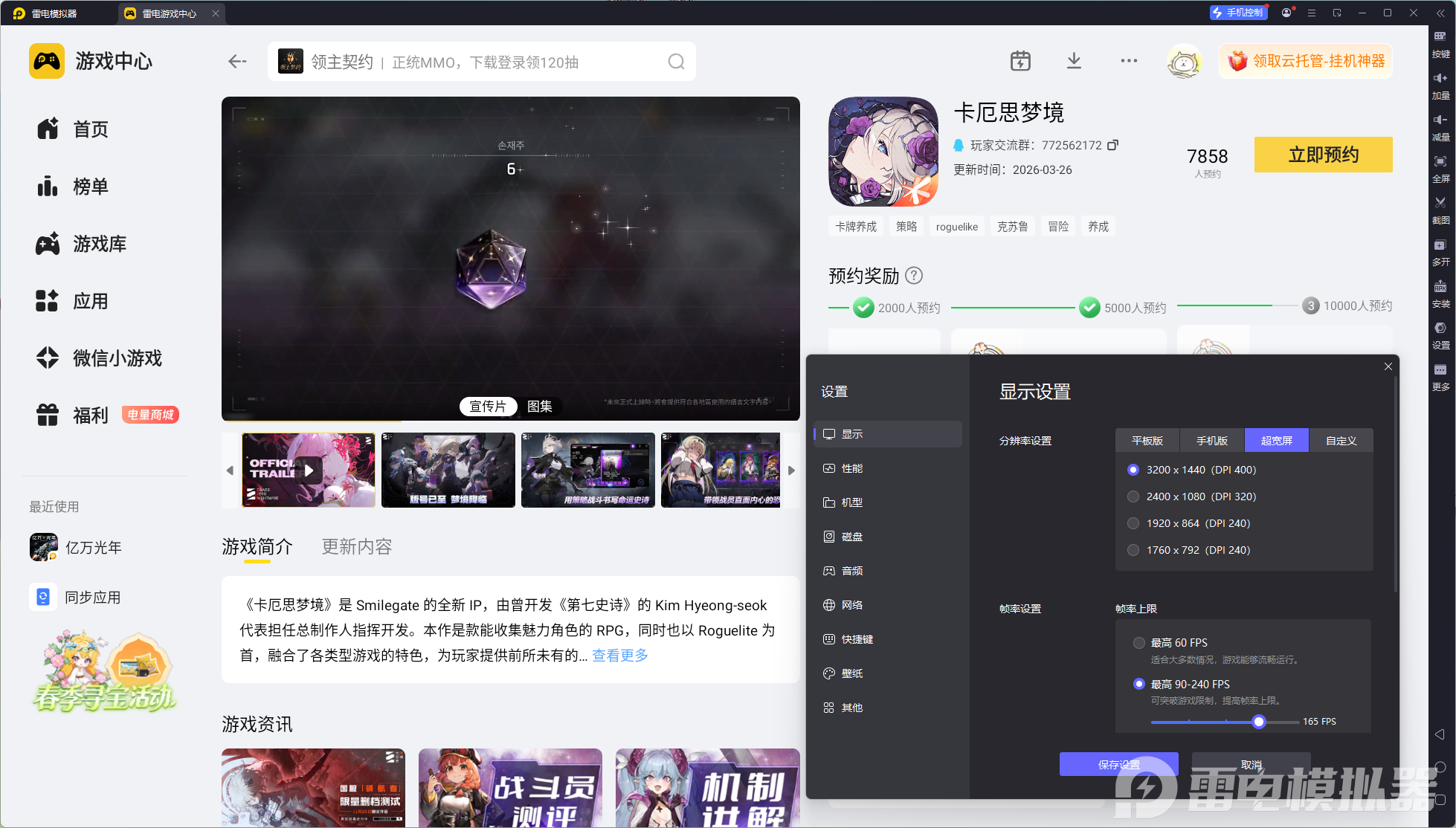Click the 查看更多 link in description

click(x=620, y=656)
